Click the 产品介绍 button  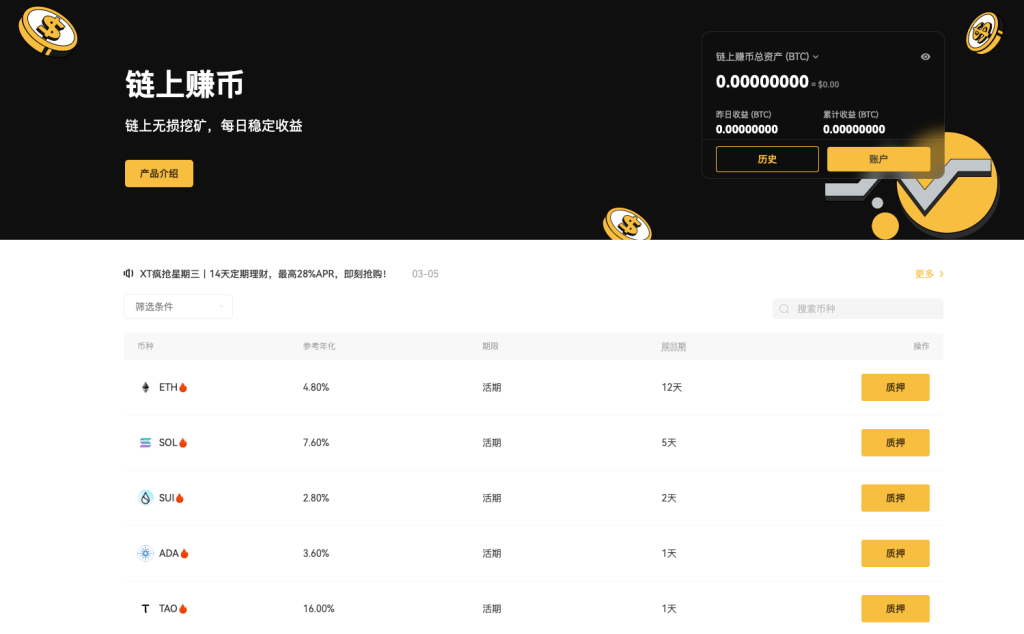158,173
